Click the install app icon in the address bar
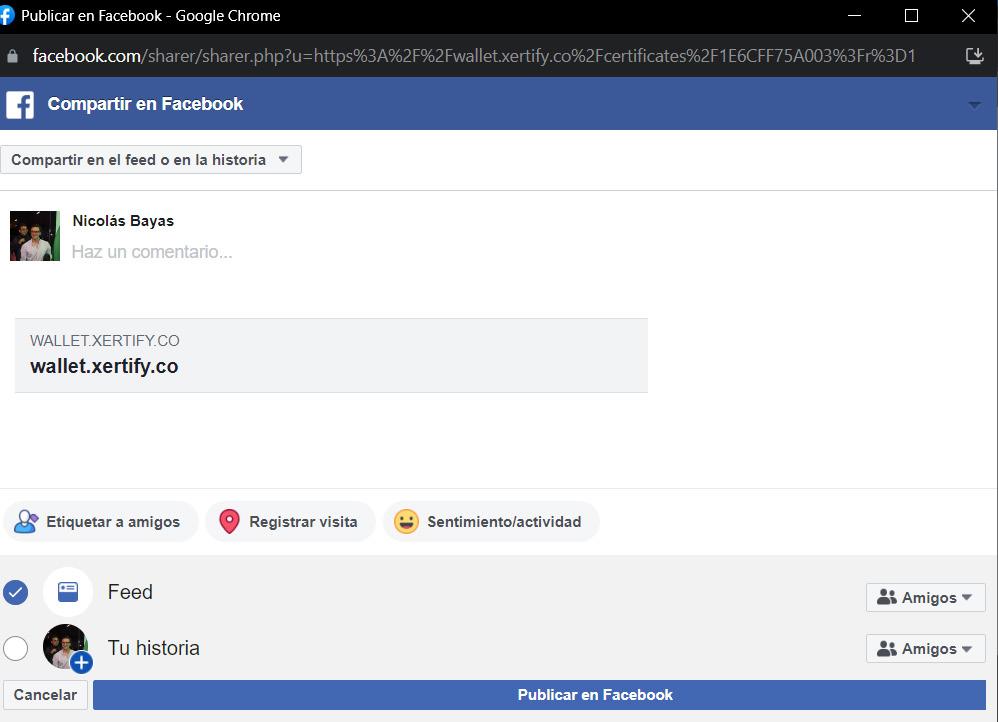 coord(974,56)
